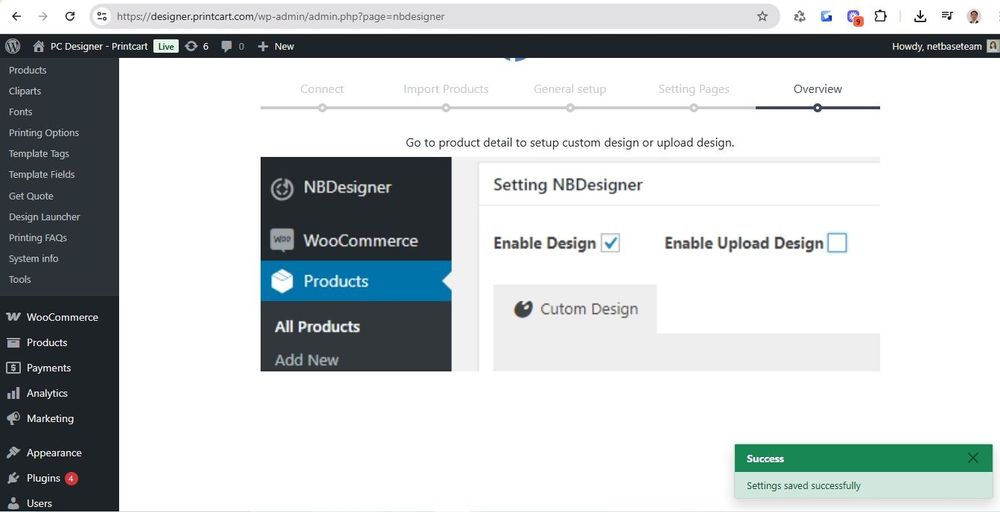Click the updates icon showing 6
Image resolution: width=1000 pixels, height=512 pixels.
click(x=191, y=46)
